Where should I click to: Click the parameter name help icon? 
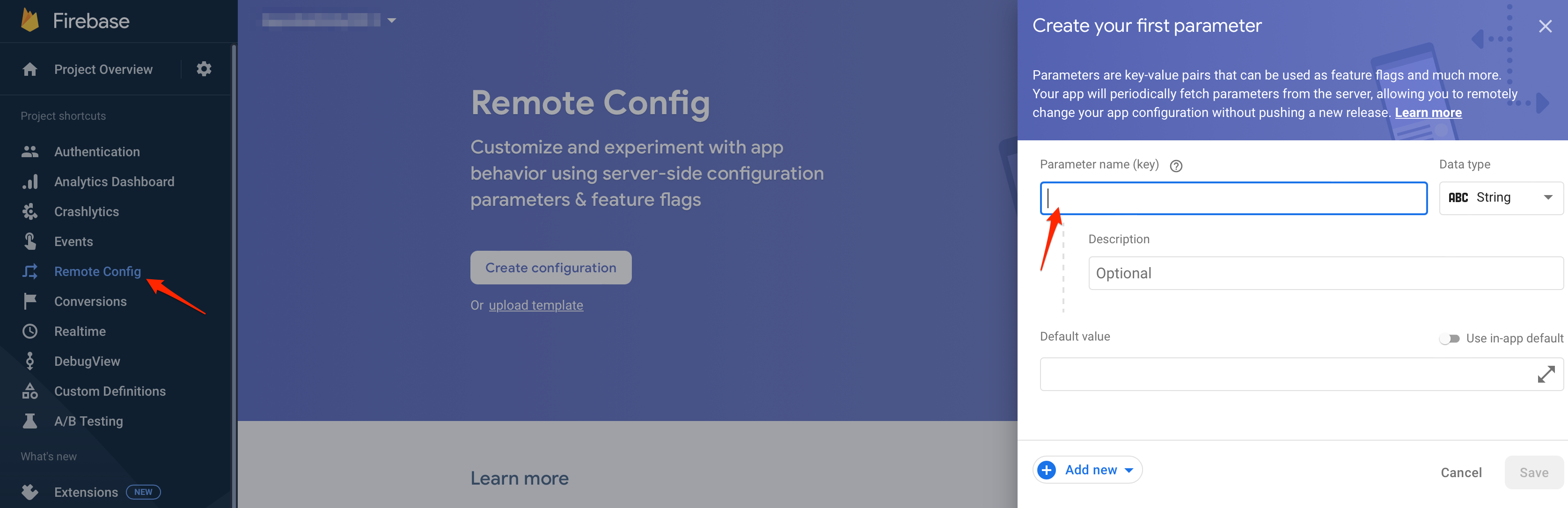point(1176,166)
